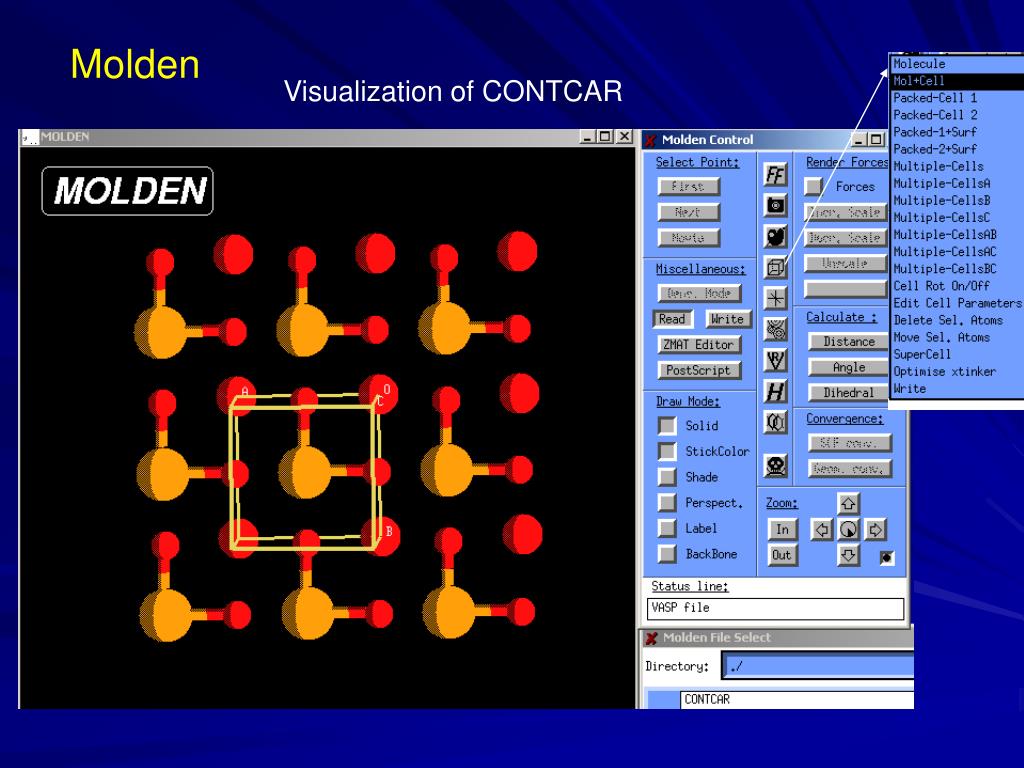Viewport: 1024px width, 768px height.
Task: Select Packed-1+Surf menu entry
Action: (x=957, y=132)
